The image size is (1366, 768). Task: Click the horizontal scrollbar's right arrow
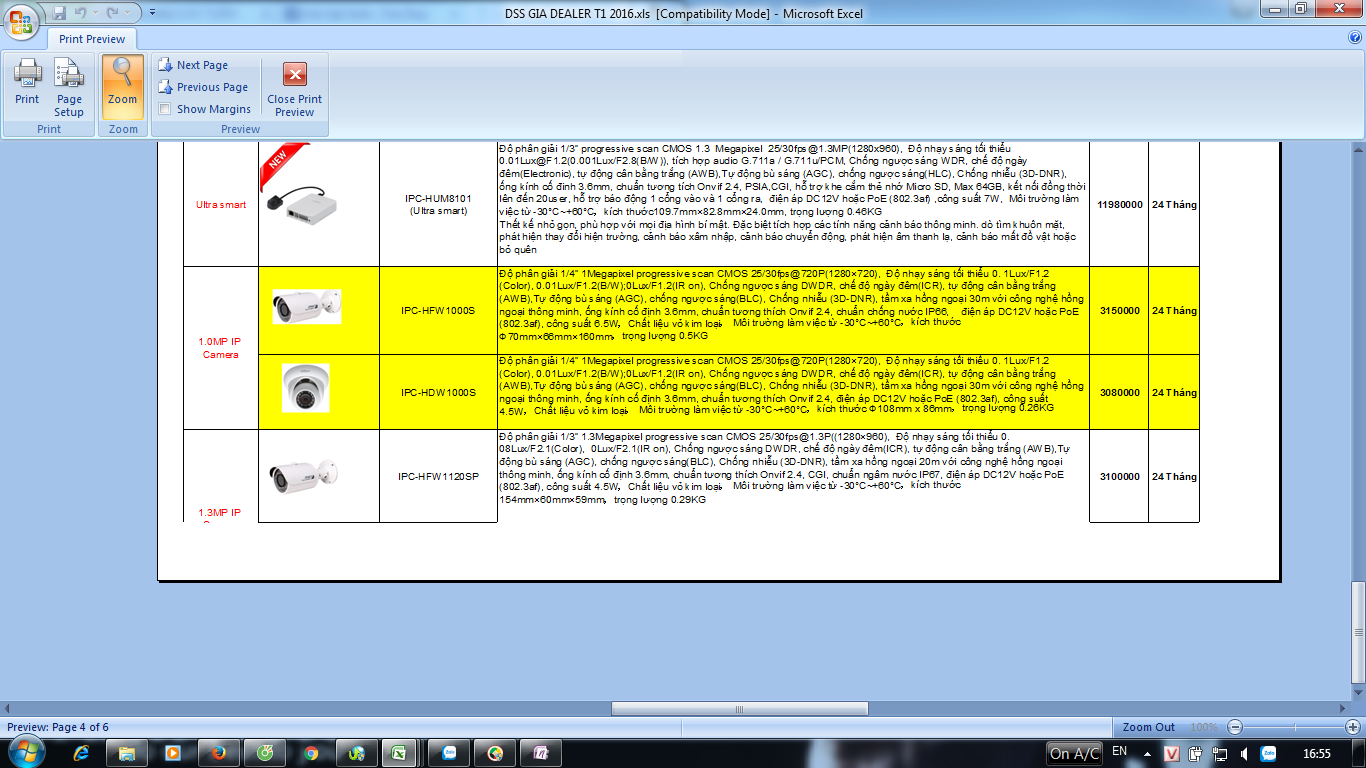[x=1341, y=708]
